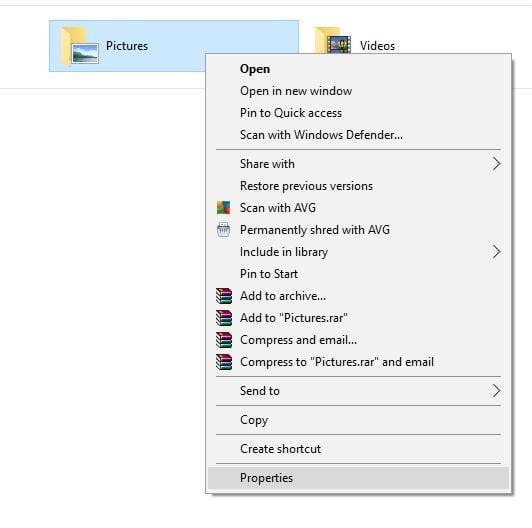Viewport: 532px width, 528px height.
Task: Click the Videos folder icon
Action: 333,40
